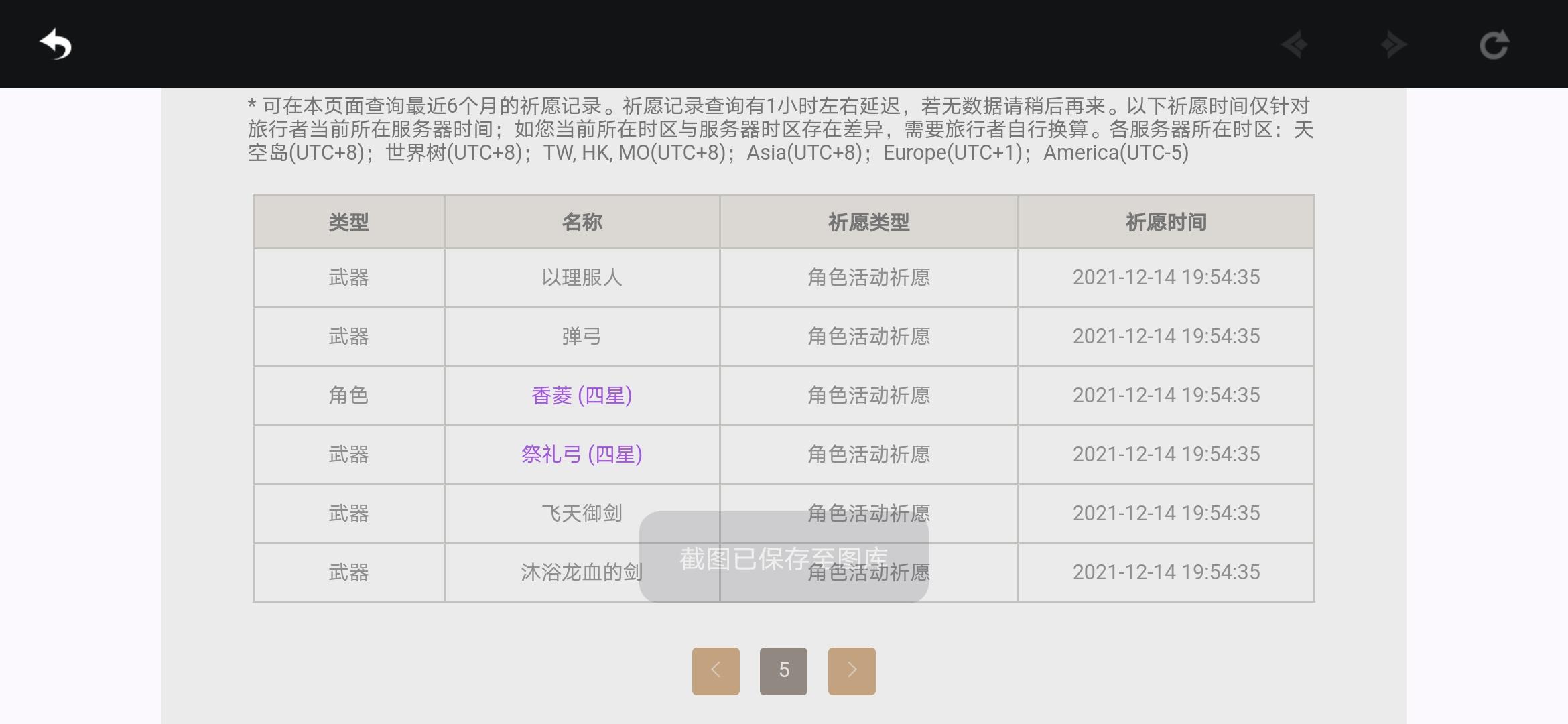Tap the back arrow icon

click(56, 45)
